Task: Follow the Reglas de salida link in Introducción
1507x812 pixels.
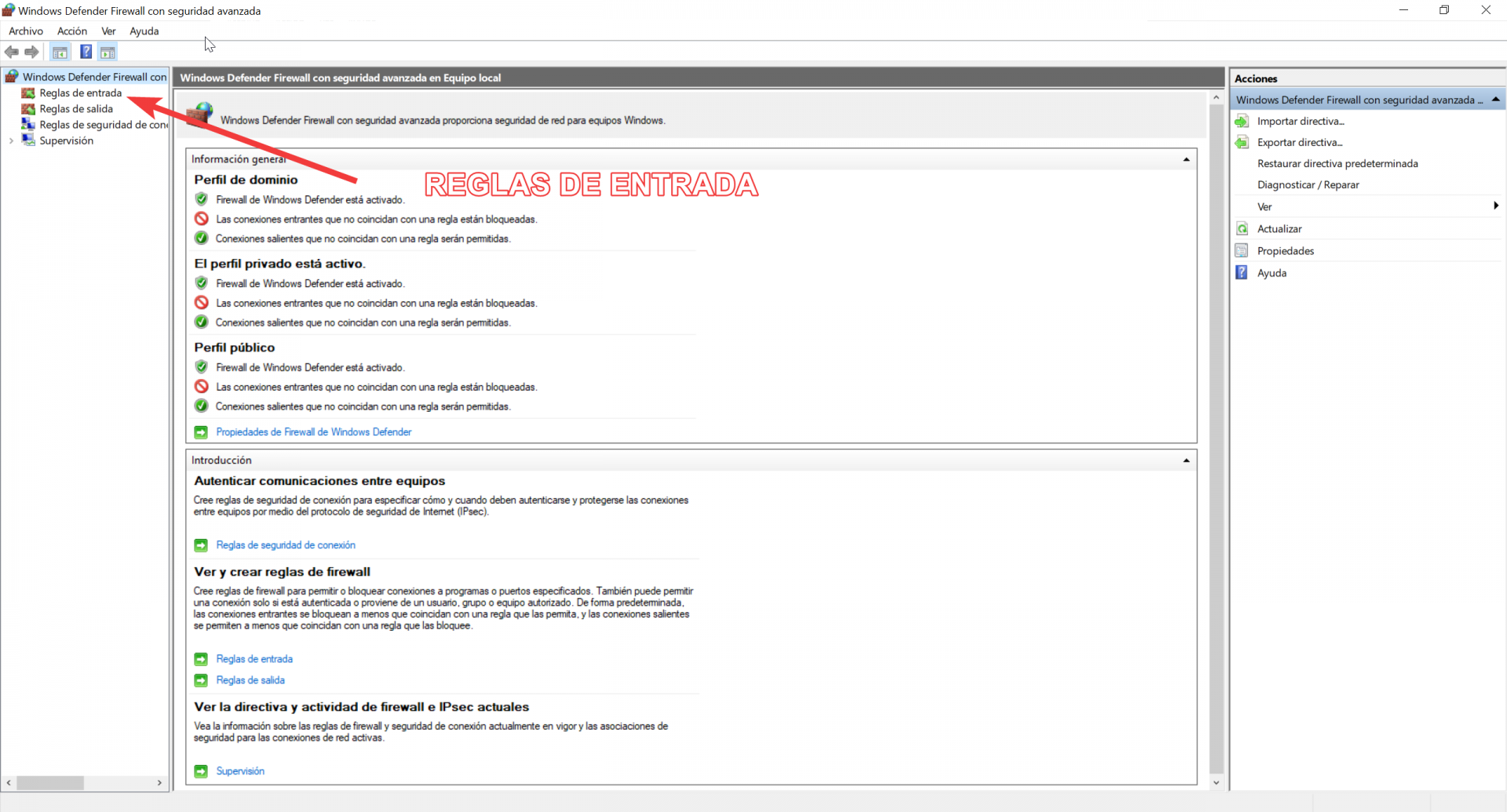Action: coord(250,680)
